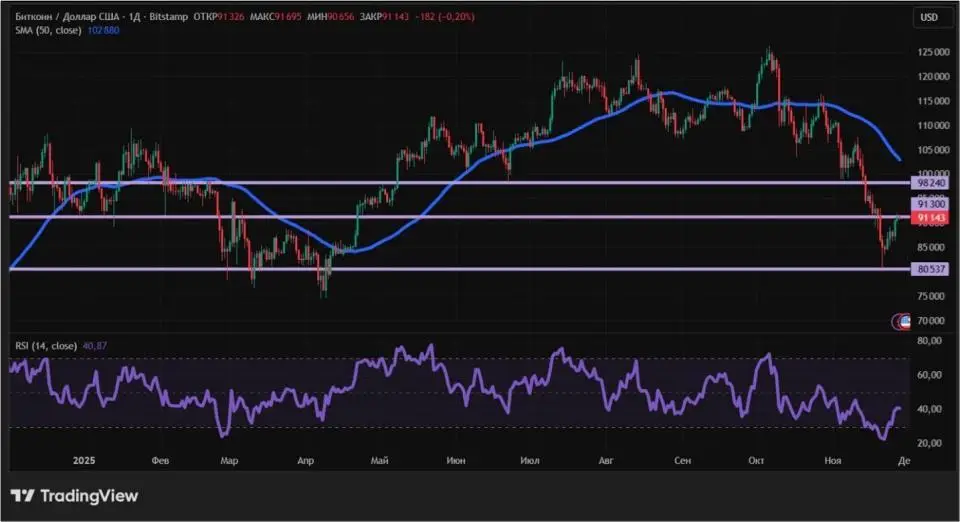
Task: Click the 80,00 mark on RSI scale
Action: [x=929, y=341]
